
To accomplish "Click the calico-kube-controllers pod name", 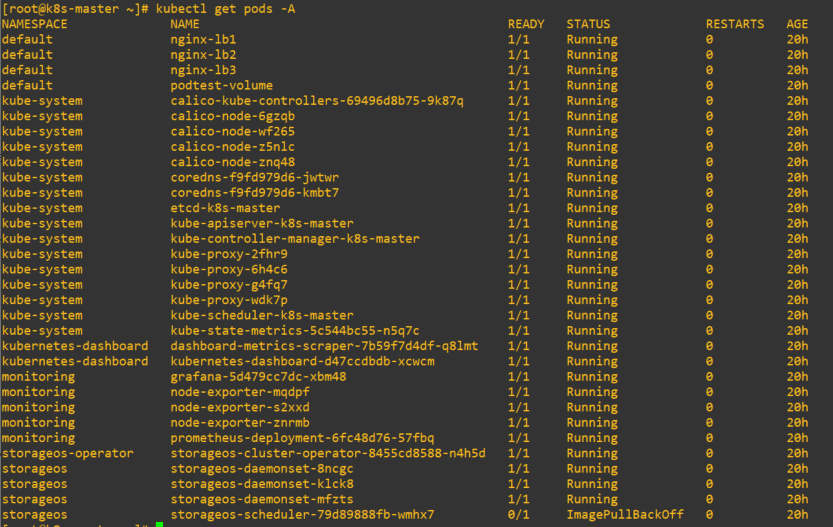I will pos(317,101).
